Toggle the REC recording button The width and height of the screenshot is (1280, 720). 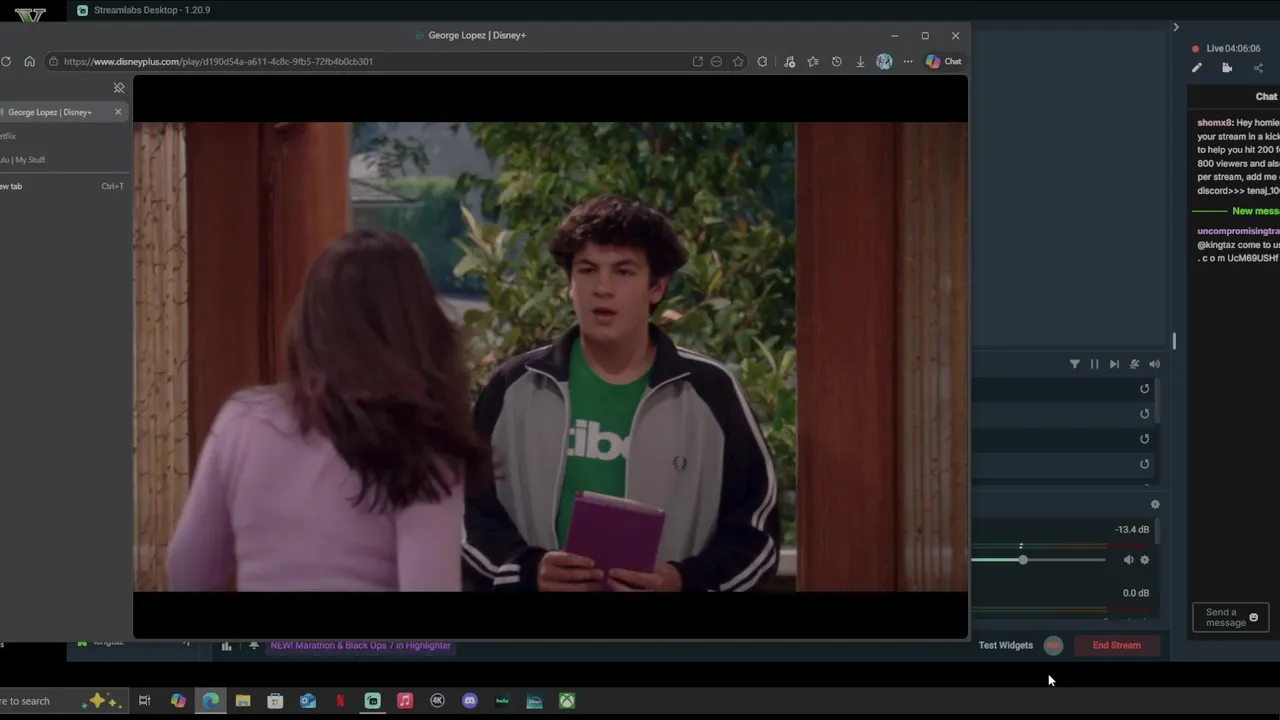[1053, 645]
